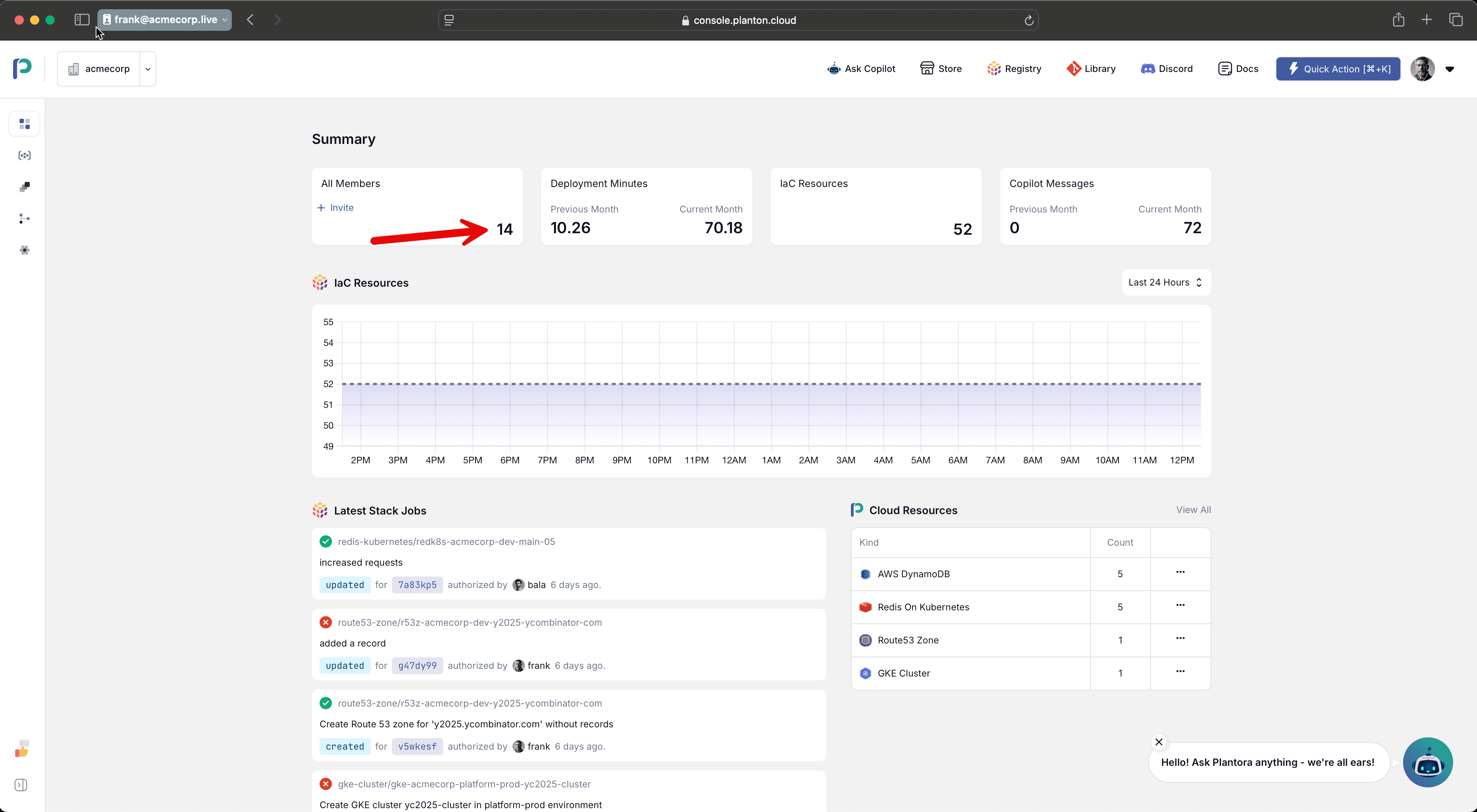Go back in Safari history

250,20
